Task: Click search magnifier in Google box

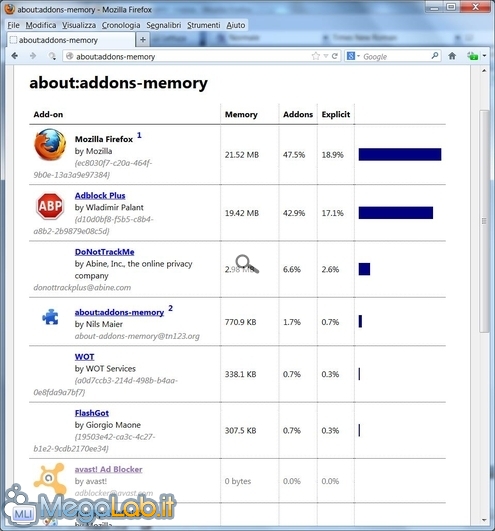Action: [x=435, y=56]
